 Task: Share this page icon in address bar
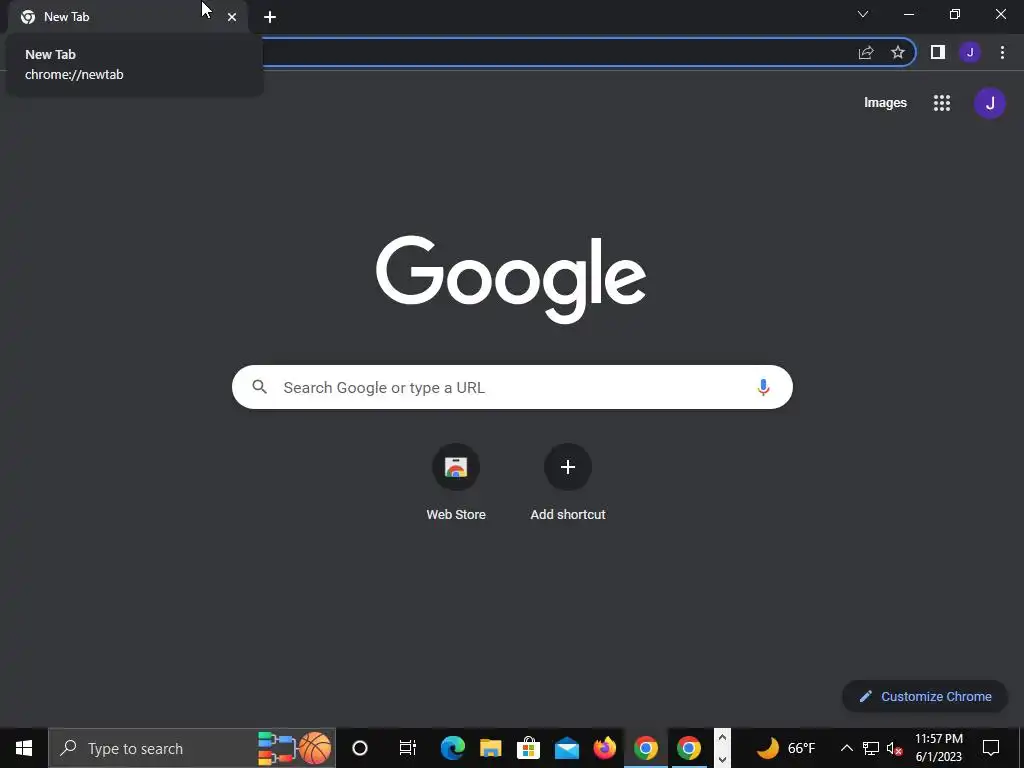(866, 52)
